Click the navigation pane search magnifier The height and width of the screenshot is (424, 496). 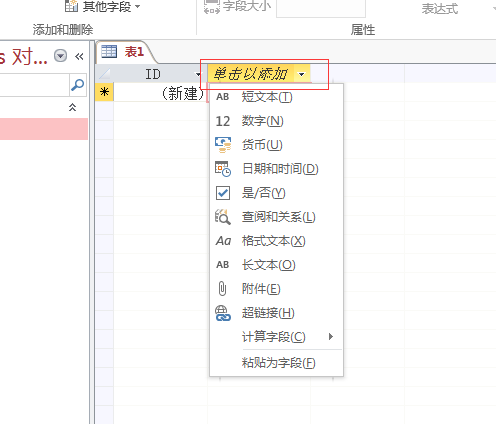(x=77, y=85)
